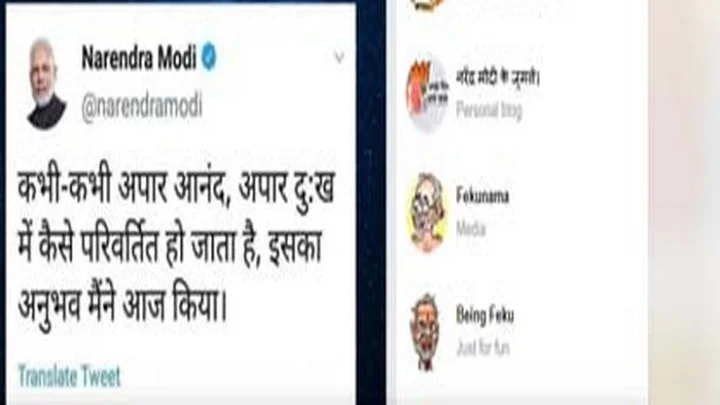720x405 pixels.
Task: Click the blue verified badge beside Narendra Modi
Action: [209, 57]
